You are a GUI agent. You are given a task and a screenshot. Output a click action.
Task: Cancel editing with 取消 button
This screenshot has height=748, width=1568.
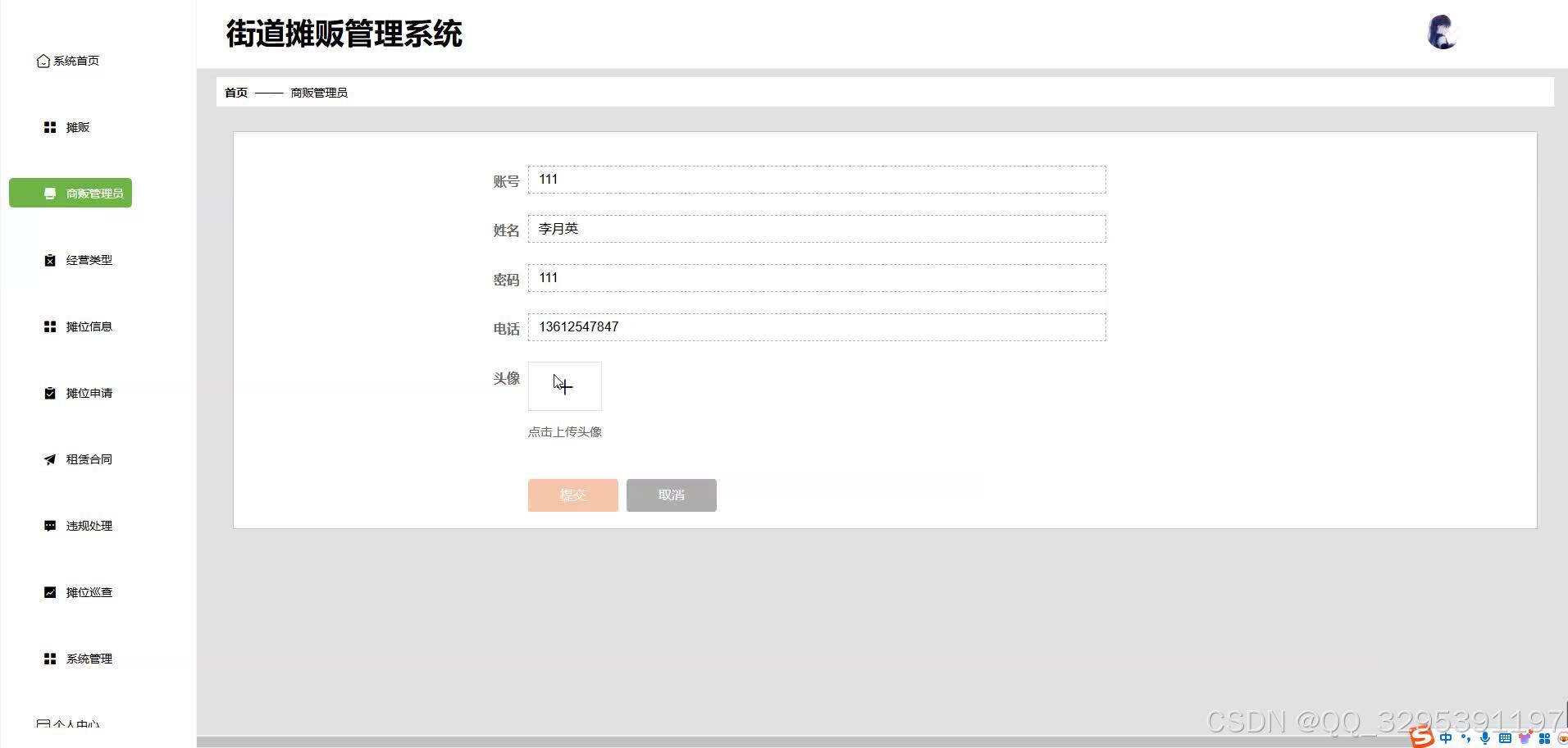(671, 495)
